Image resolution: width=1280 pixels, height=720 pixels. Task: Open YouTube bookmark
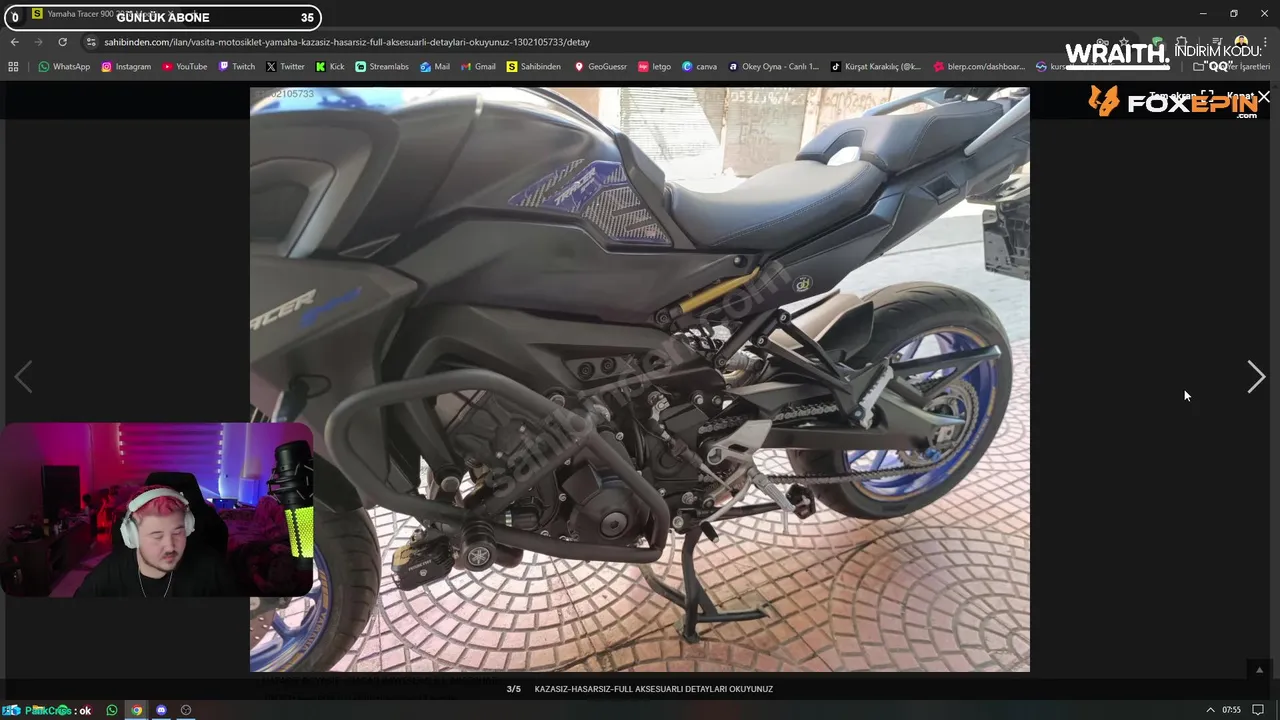click(x=184, y=67)
